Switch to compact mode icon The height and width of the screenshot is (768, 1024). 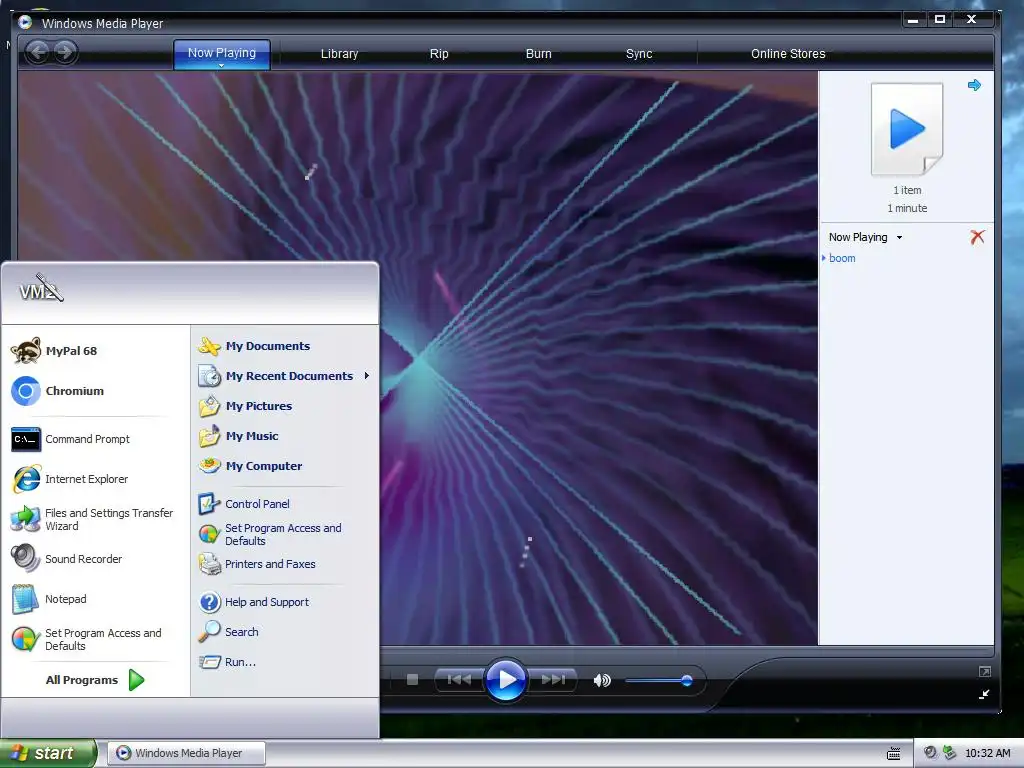[984, 694]
